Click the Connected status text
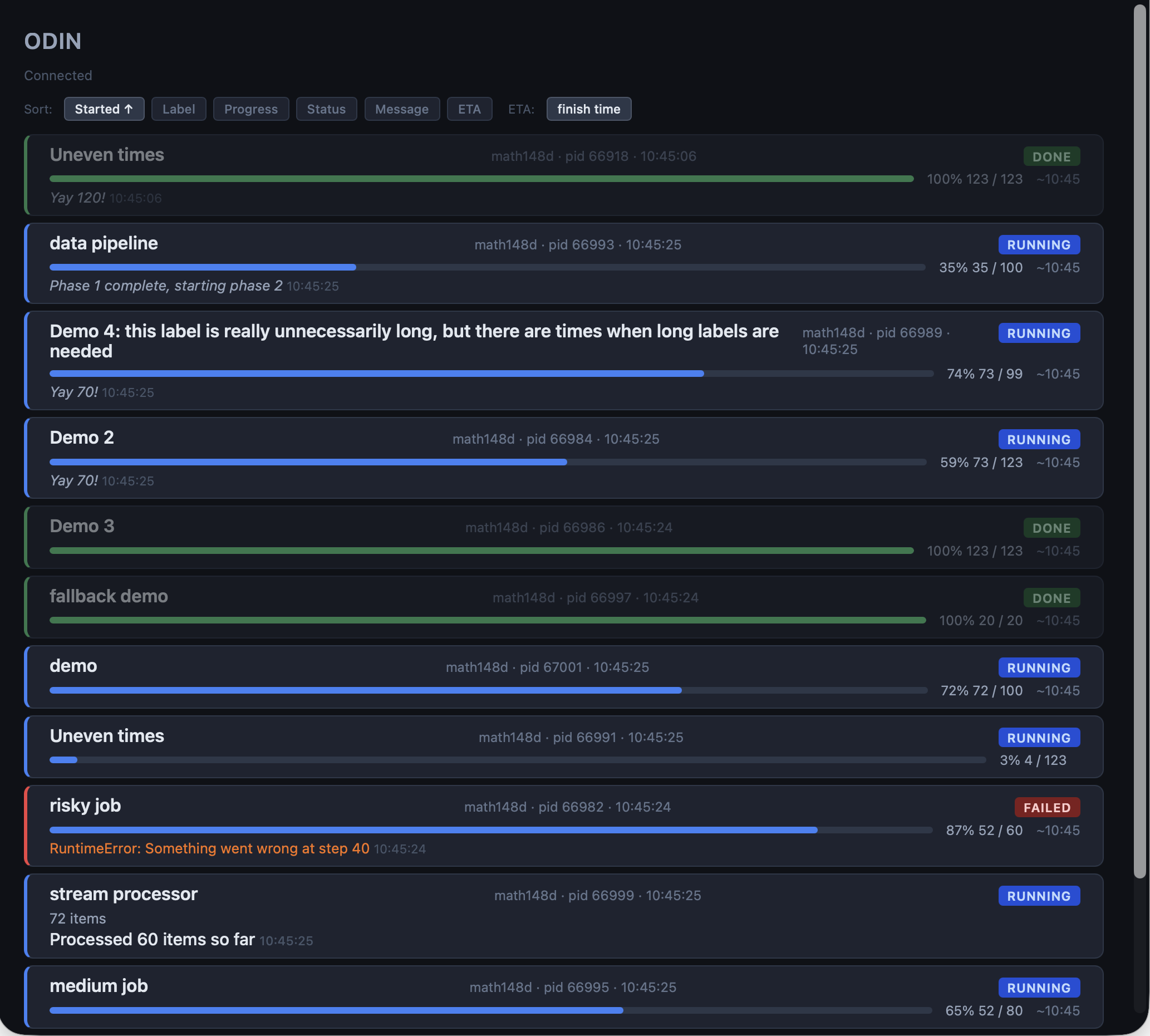 pyautogui.click(x=58, y=76)
